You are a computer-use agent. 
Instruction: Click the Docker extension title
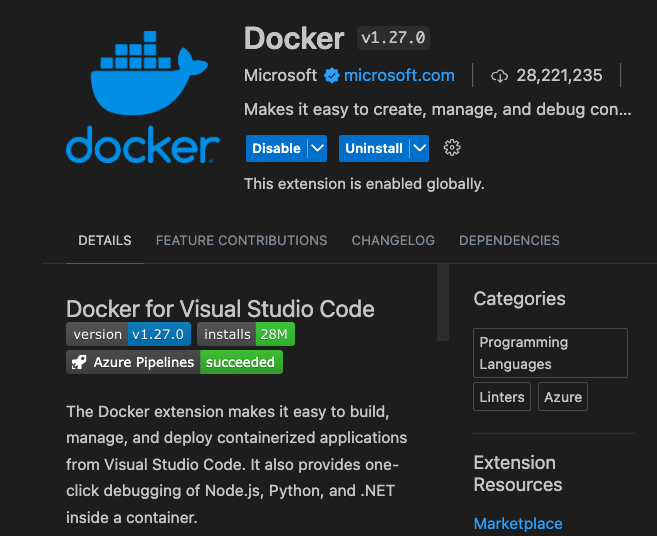[294, 39]
